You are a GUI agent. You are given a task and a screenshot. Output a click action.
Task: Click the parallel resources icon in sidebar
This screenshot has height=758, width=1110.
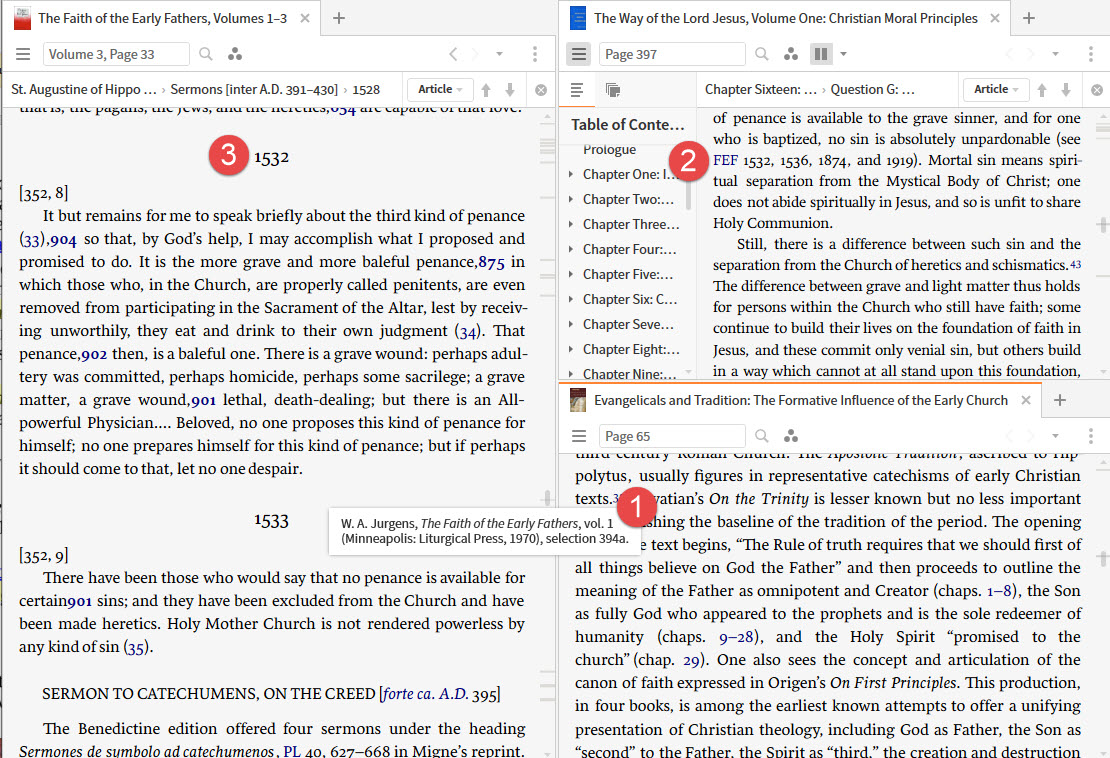coord(613,90)
